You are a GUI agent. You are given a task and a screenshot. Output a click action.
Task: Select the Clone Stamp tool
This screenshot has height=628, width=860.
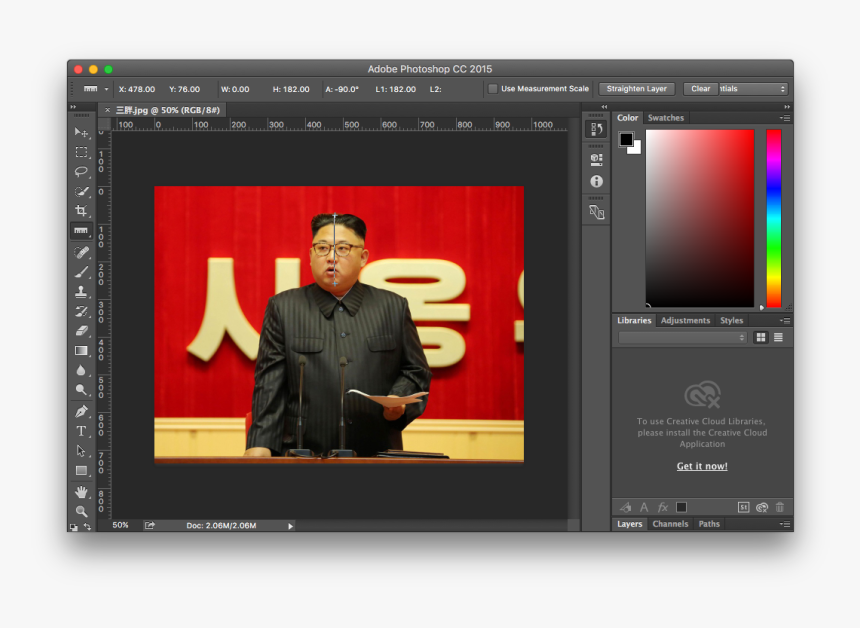[81, 291]
